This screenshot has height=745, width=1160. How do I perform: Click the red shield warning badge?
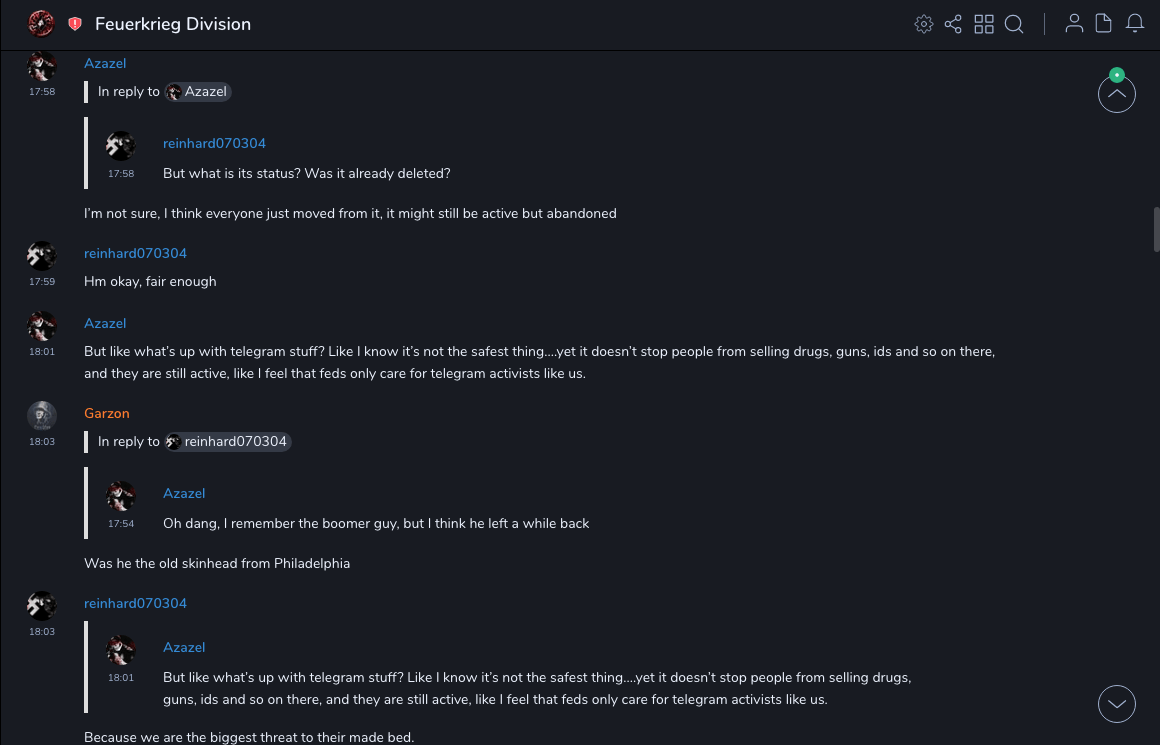tap(75, 24)
